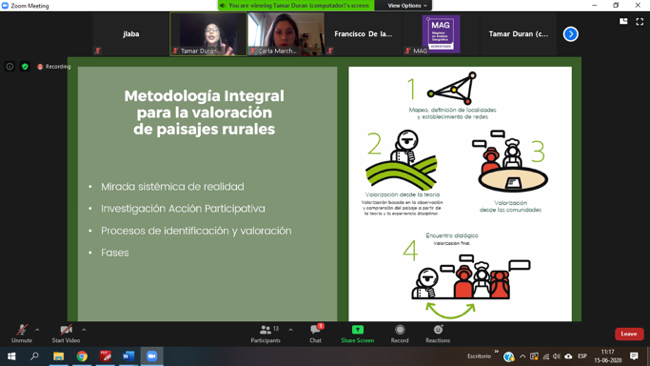Unmute the microphone

click(x=22, y=334)
